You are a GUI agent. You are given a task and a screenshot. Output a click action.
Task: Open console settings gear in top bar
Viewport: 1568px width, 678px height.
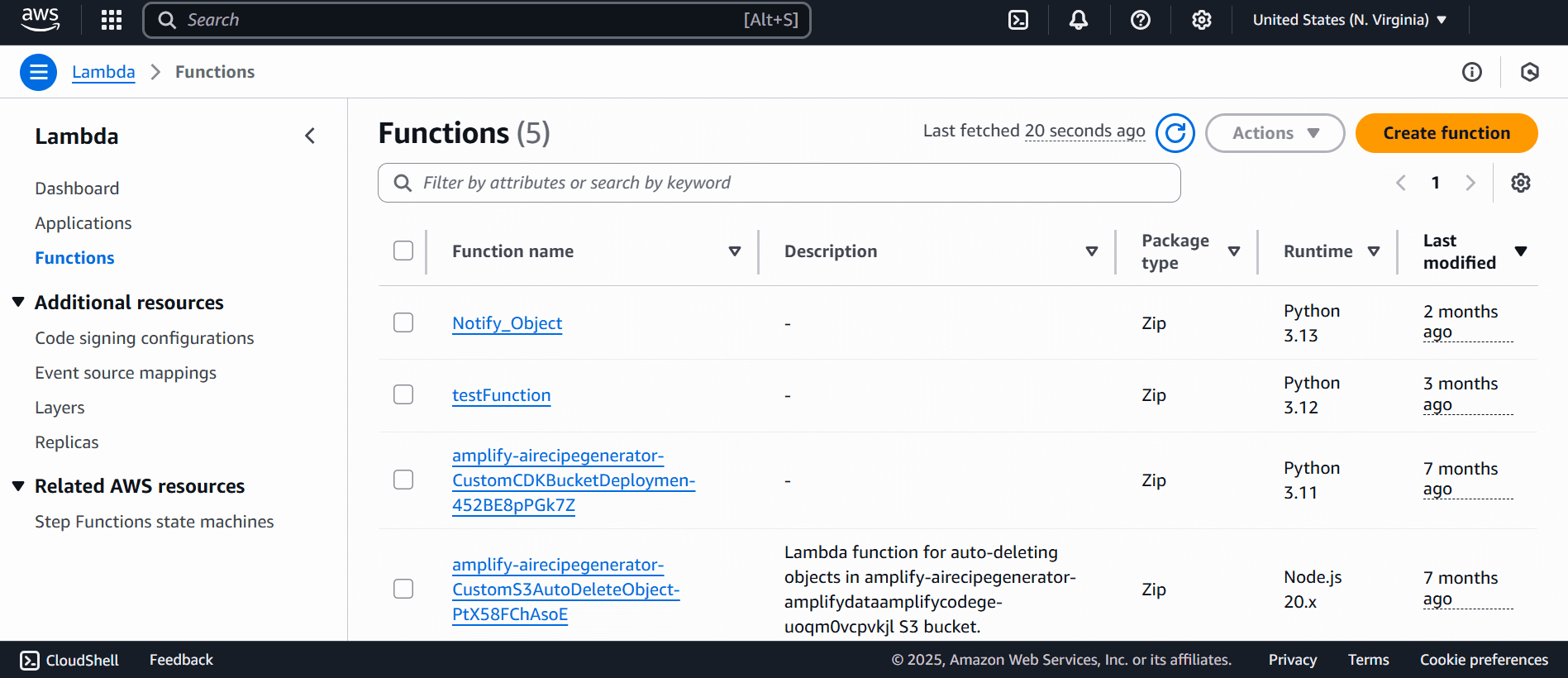tap(1202, 20)
